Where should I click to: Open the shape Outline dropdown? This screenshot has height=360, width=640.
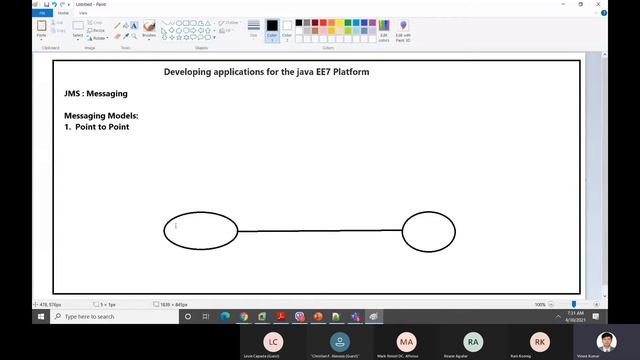(x=229, y=23)
